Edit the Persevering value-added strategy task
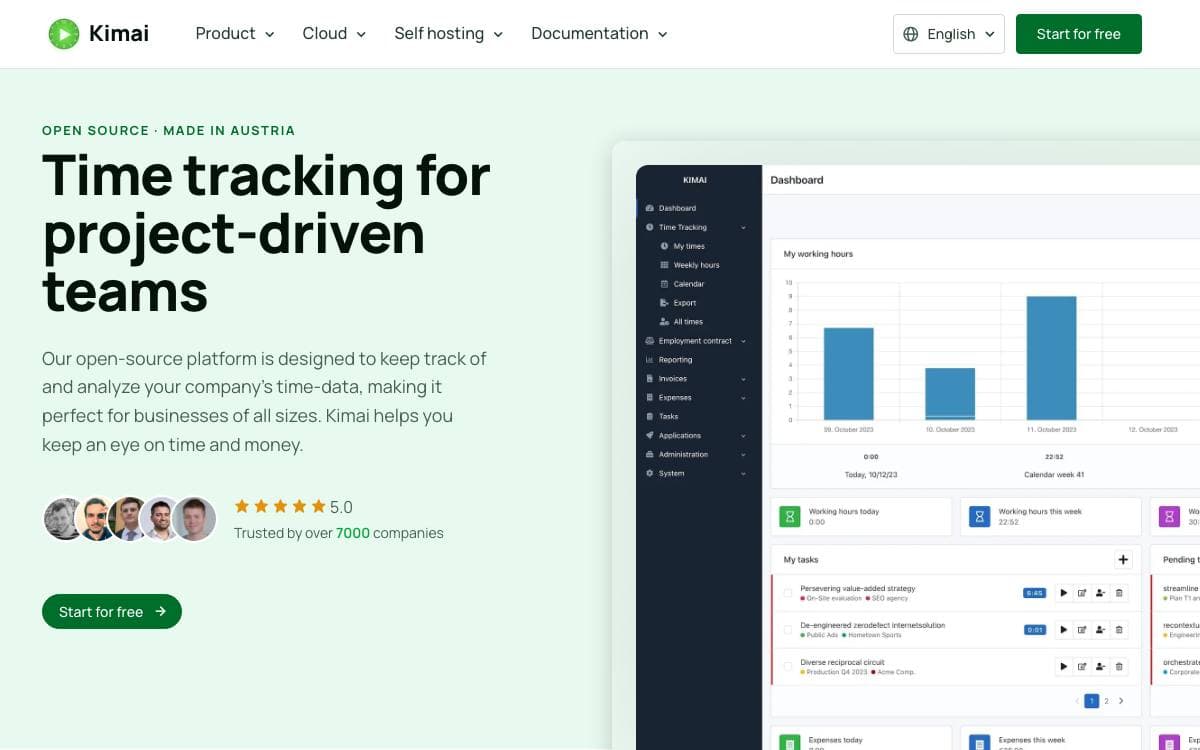1200x750 pixels. [x=1082, y=593]
